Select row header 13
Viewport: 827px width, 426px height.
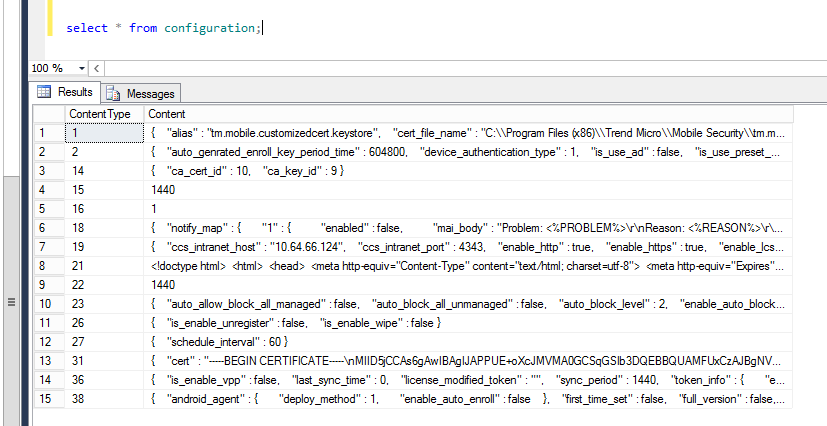(50, 361)
